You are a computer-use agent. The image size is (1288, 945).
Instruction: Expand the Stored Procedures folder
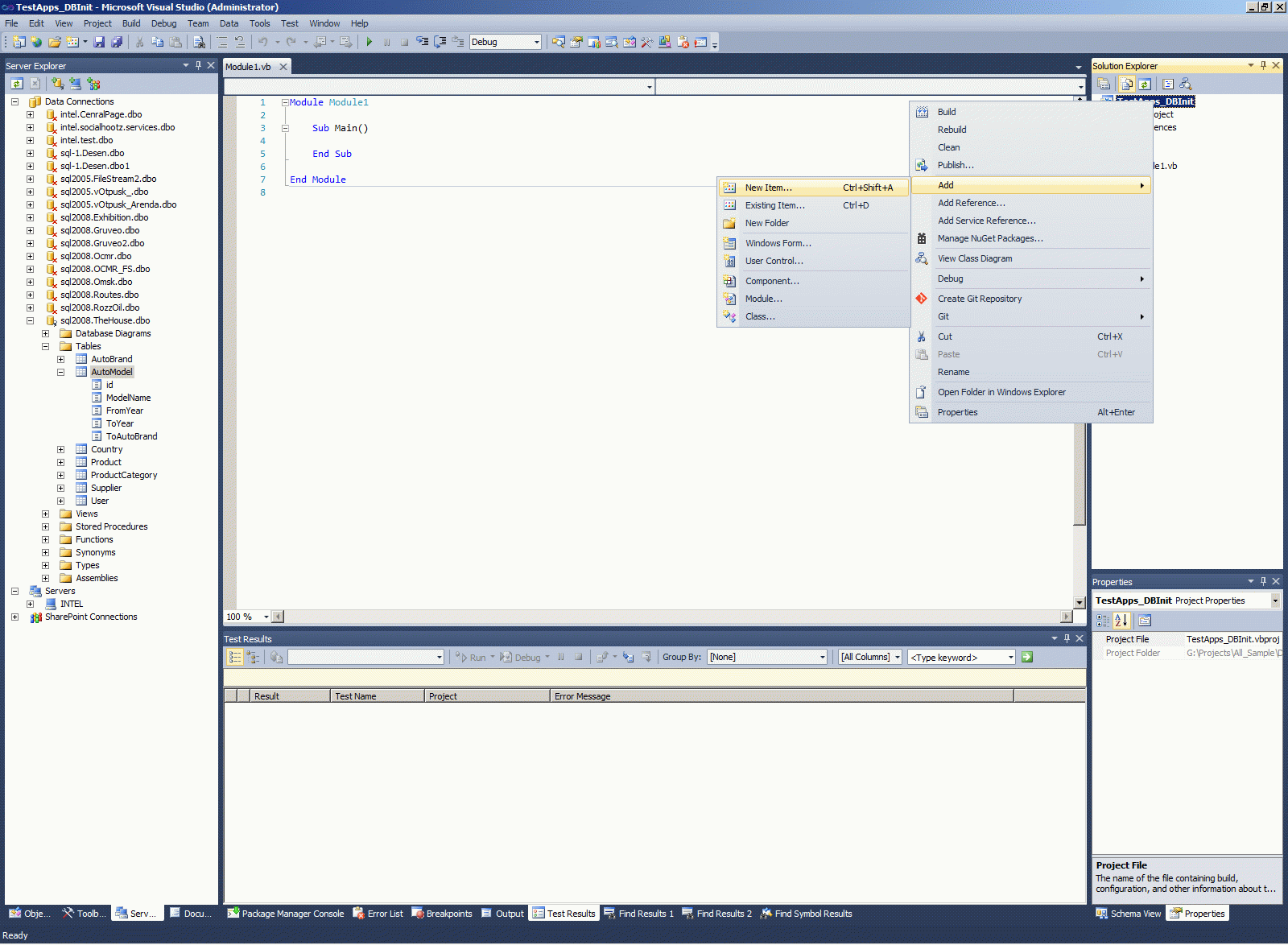tap(45, 526)
